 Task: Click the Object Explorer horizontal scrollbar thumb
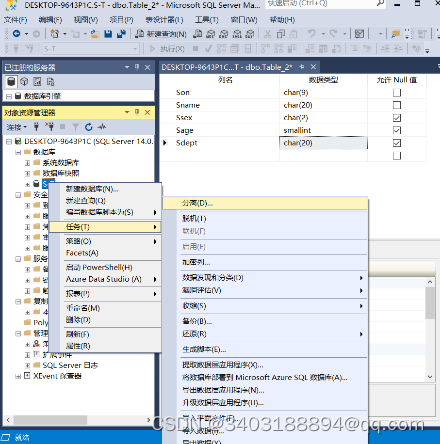[x=50, y=420]
